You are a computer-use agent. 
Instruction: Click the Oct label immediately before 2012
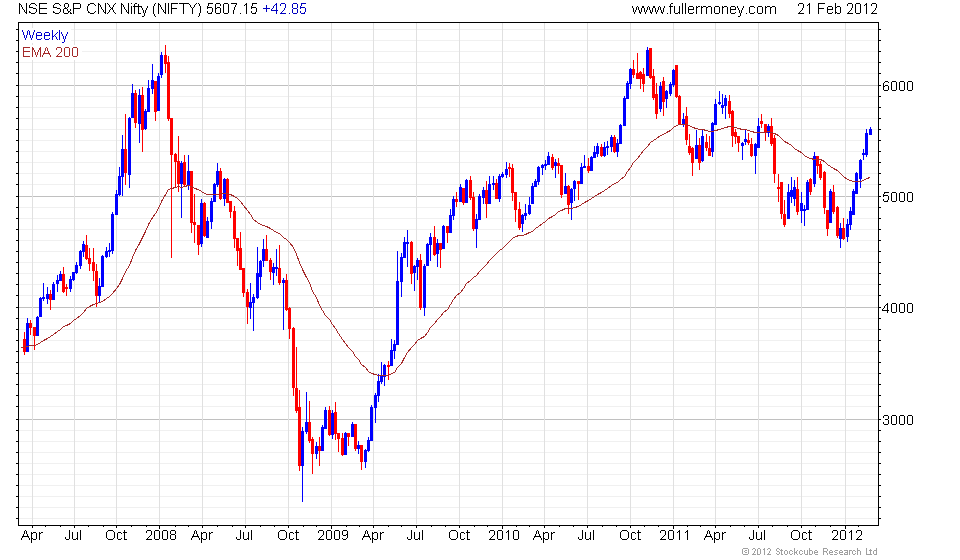pyautogui.click(x=801, y=536)
